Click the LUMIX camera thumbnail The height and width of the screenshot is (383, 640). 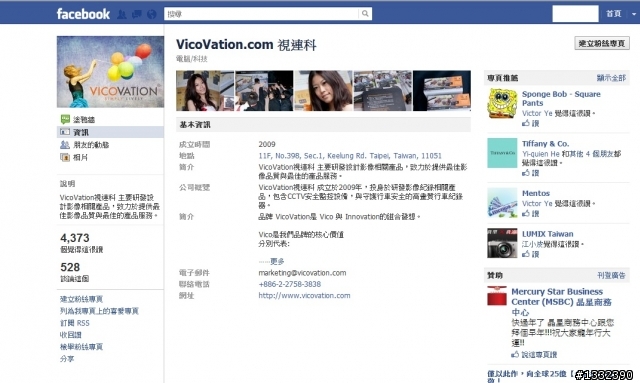click(502, 243)
